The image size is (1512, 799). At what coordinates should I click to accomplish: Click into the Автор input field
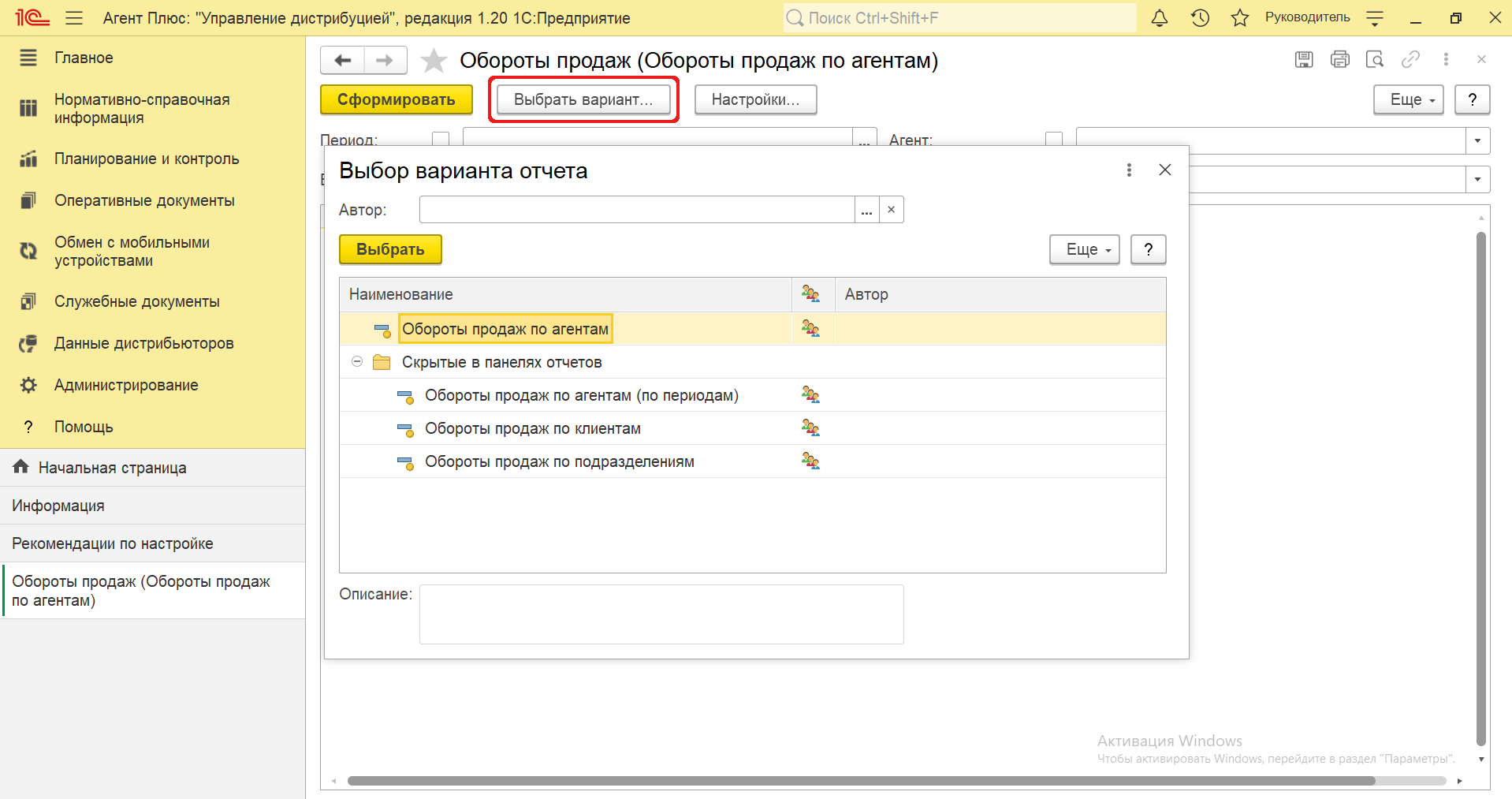(637, 210)
